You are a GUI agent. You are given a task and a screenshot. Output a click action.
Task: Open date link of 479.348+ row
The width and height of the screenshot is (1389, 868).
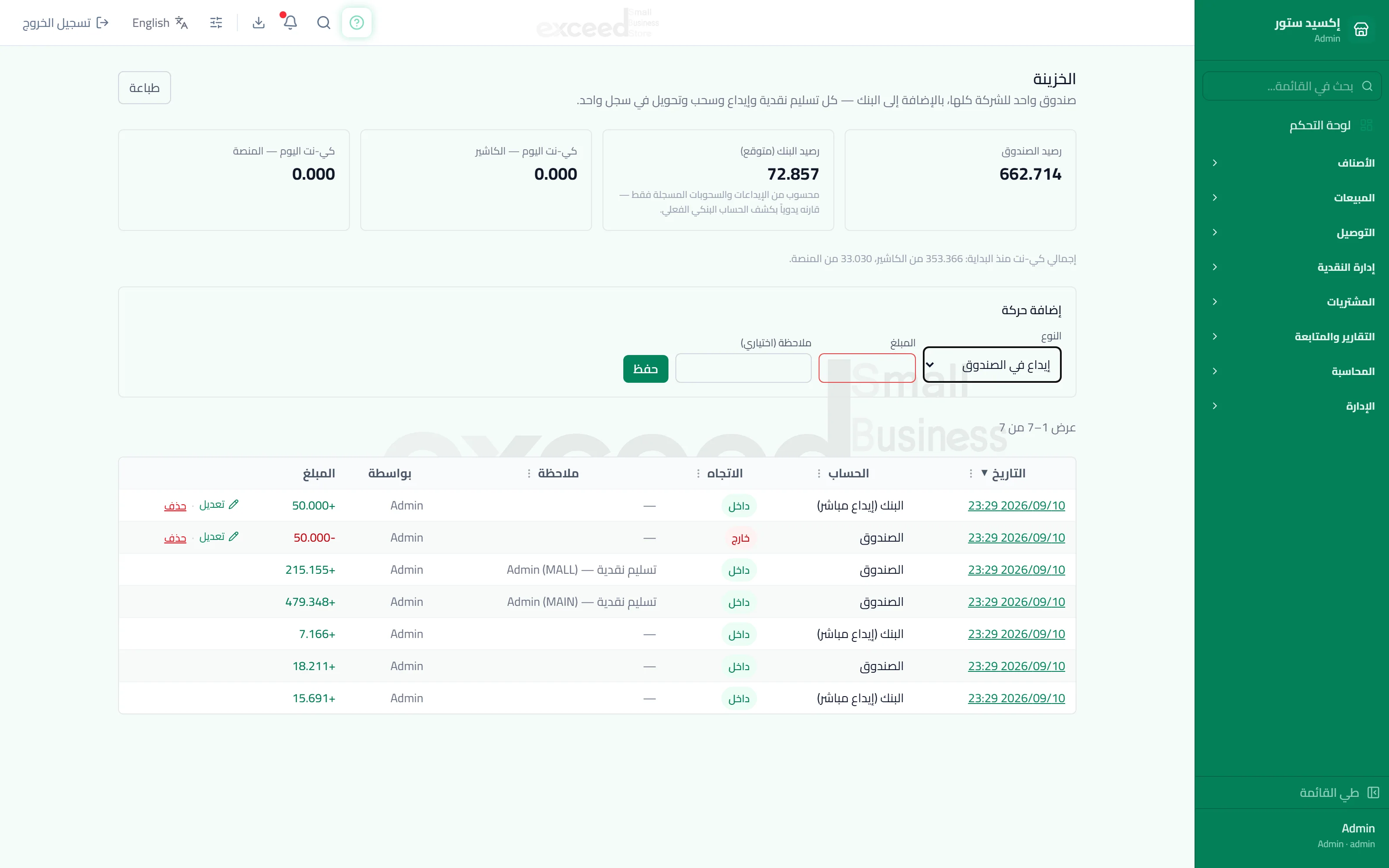click(x=1017, y=602)
